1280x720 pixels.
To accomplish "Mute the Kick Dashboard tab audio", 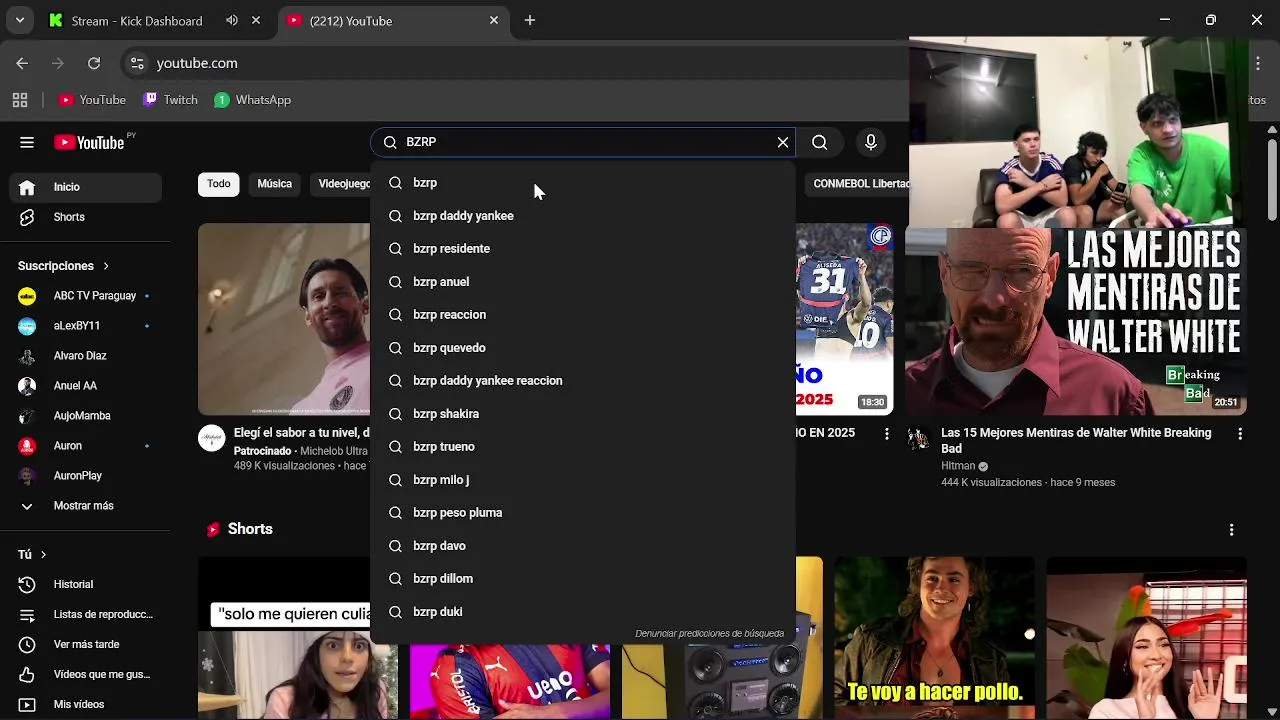I will coord(232,21).
